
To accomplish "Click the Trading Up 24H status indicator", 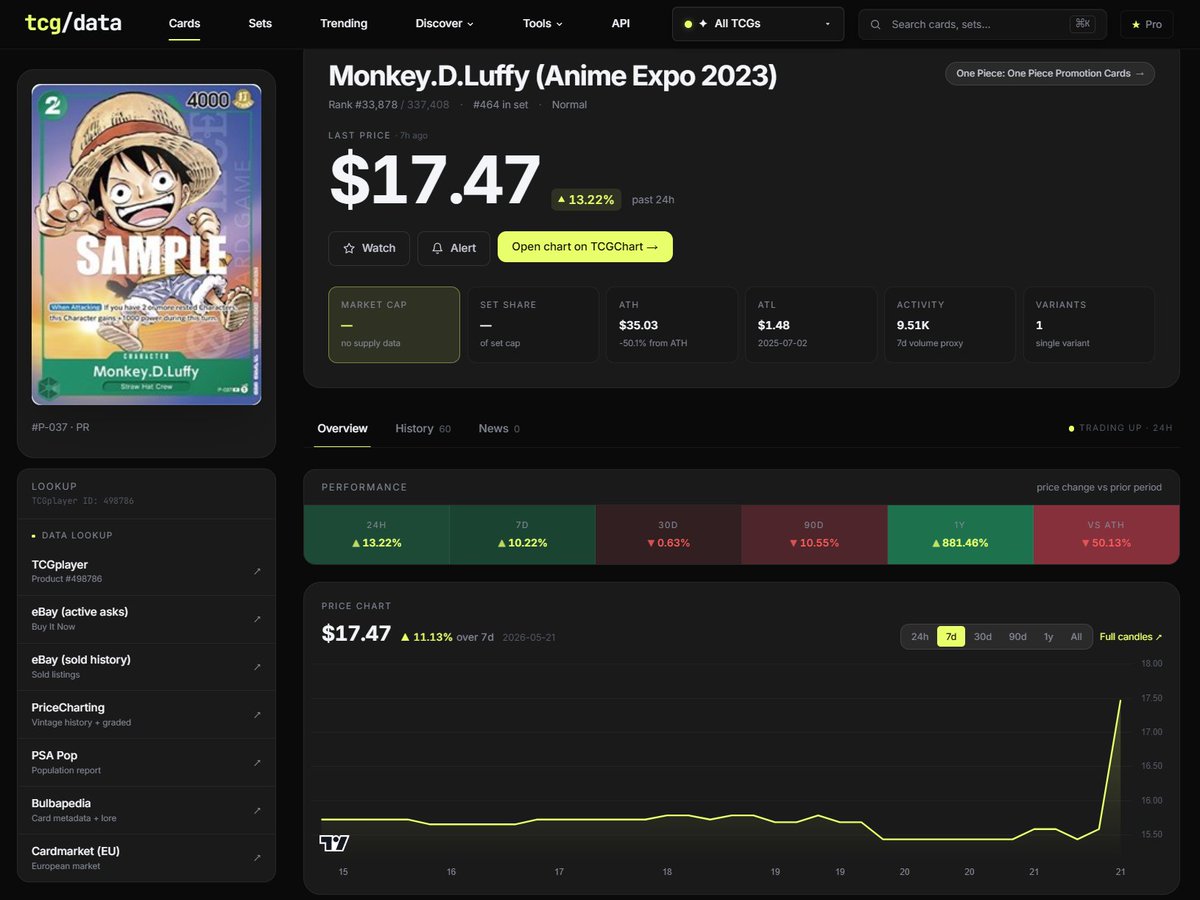I will click(1121, 428).
